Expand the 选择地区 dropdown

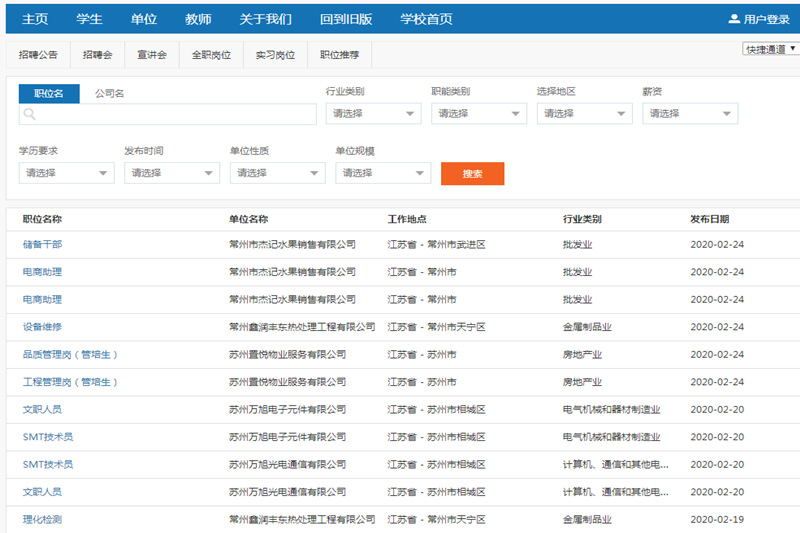click(x=585, y=113)
